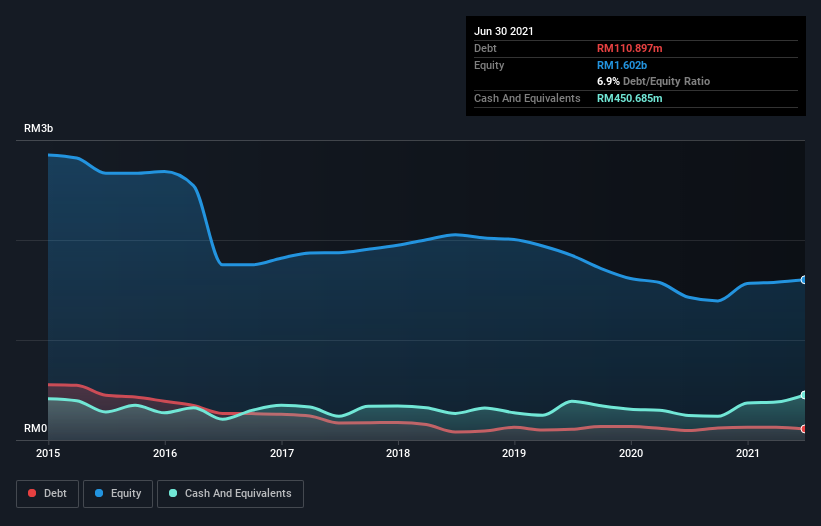Click the RM3b y-axis label
Viewport: 821px width, 526px height.
(38, 128)
